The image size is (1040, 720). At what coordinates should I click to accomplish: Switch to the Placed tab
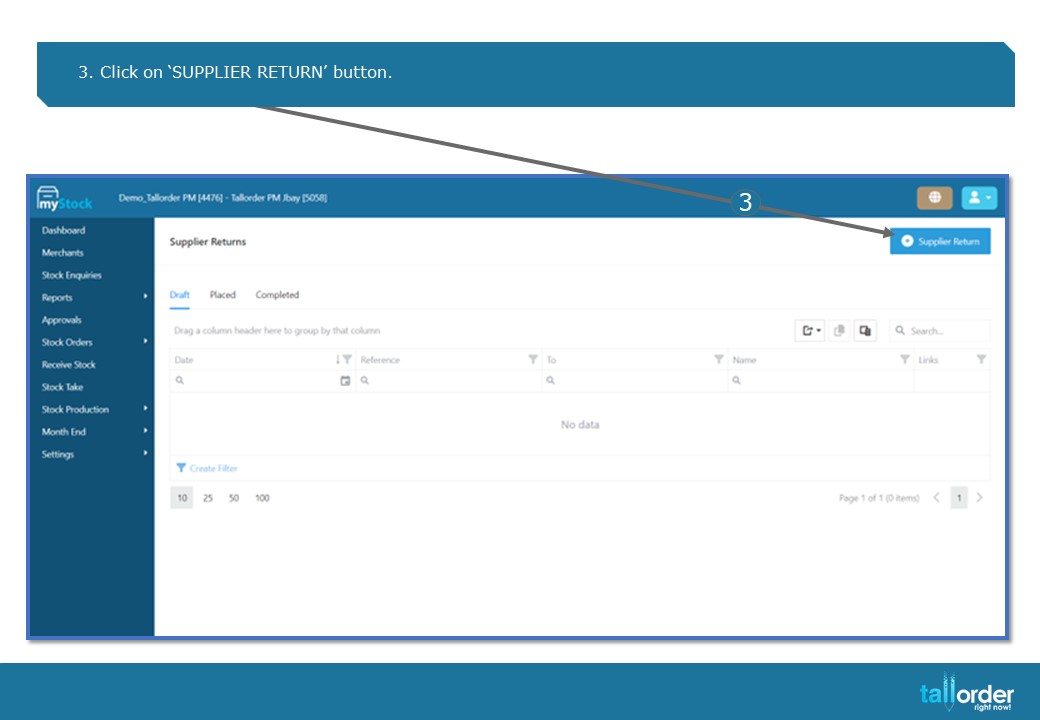(x=222, y=295)
